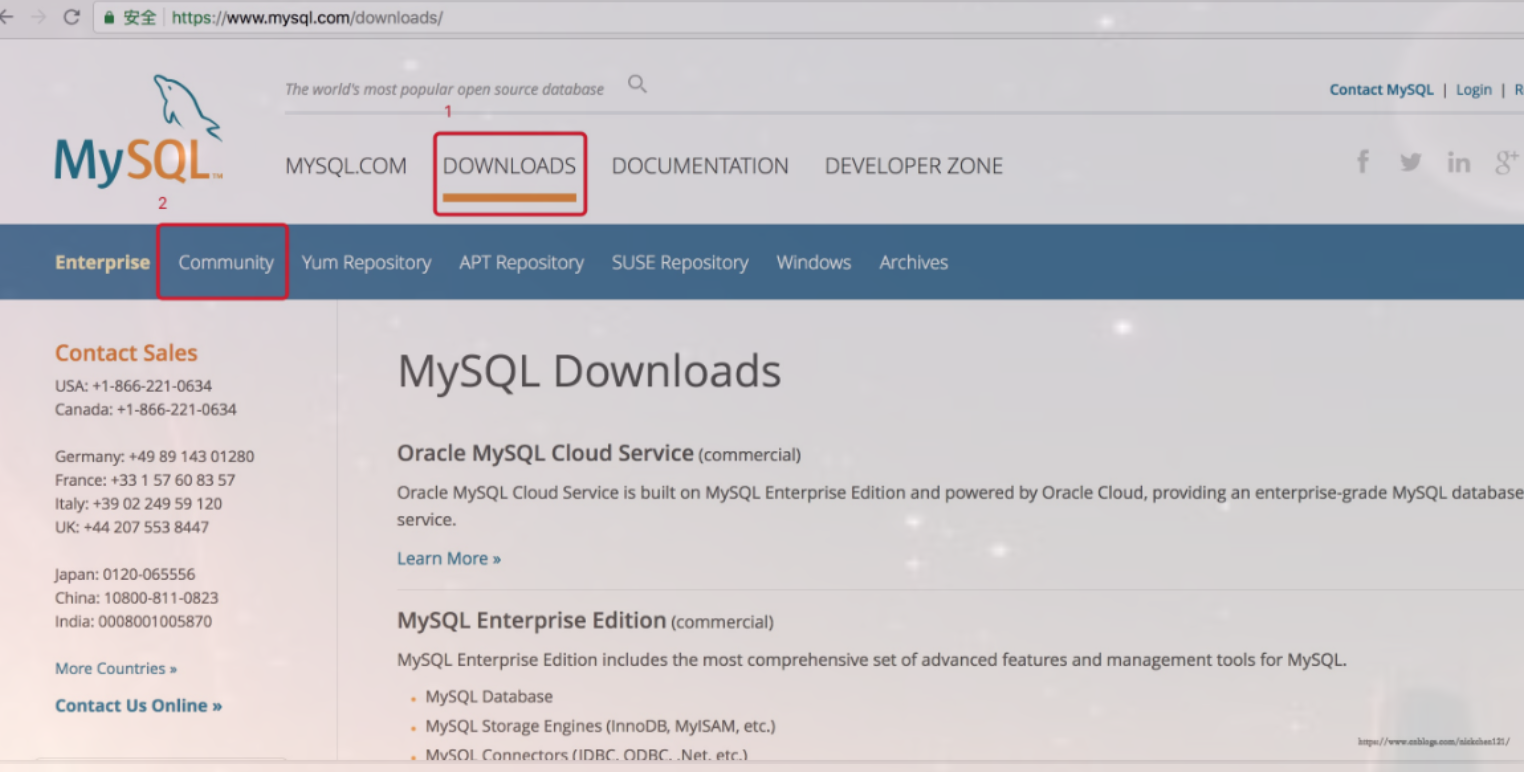Select Archives submenu item

(x=914, y=262)
